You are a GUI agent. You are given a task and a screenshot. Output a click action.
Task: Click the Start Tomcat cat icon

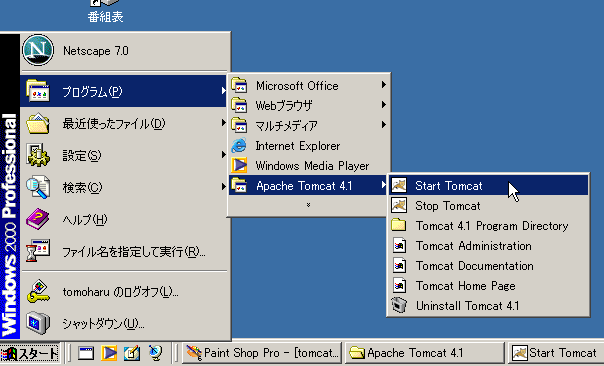coord(399,185)
